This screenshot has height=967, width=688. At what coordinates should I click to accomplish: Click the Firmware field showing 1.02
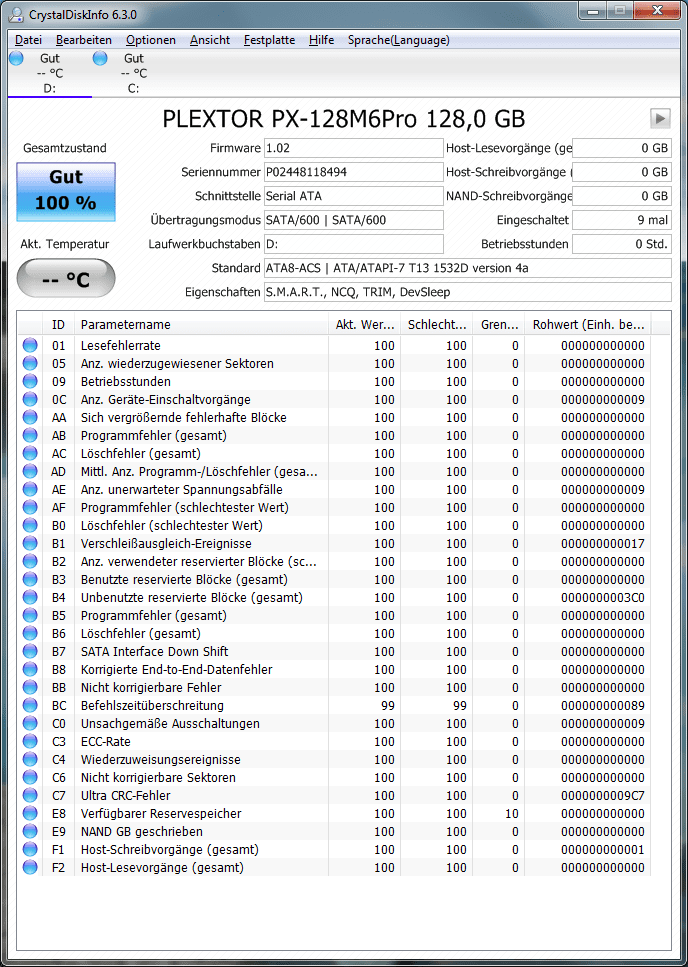[x=354, y=149]
